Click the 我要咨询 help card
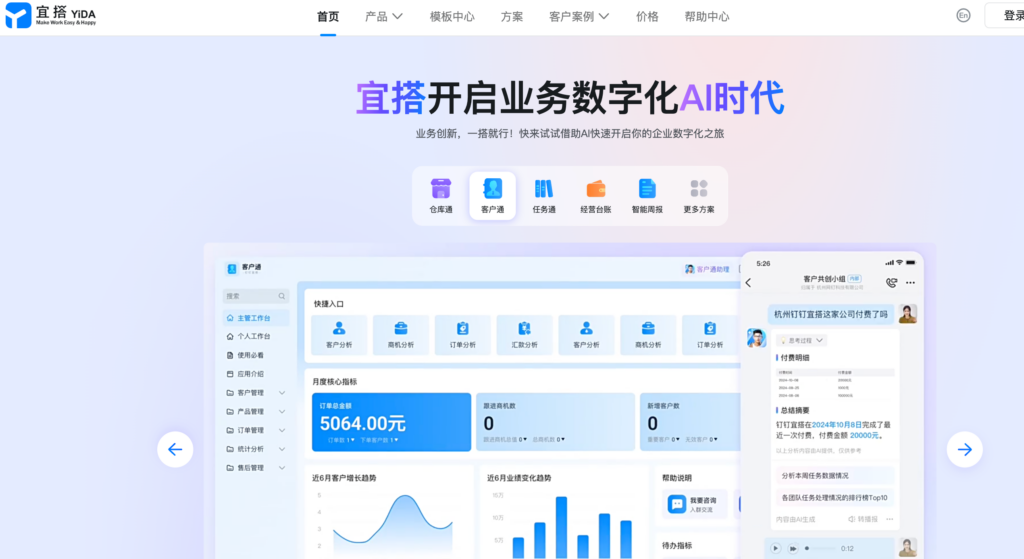The image size is (1024, 559). 695,504
